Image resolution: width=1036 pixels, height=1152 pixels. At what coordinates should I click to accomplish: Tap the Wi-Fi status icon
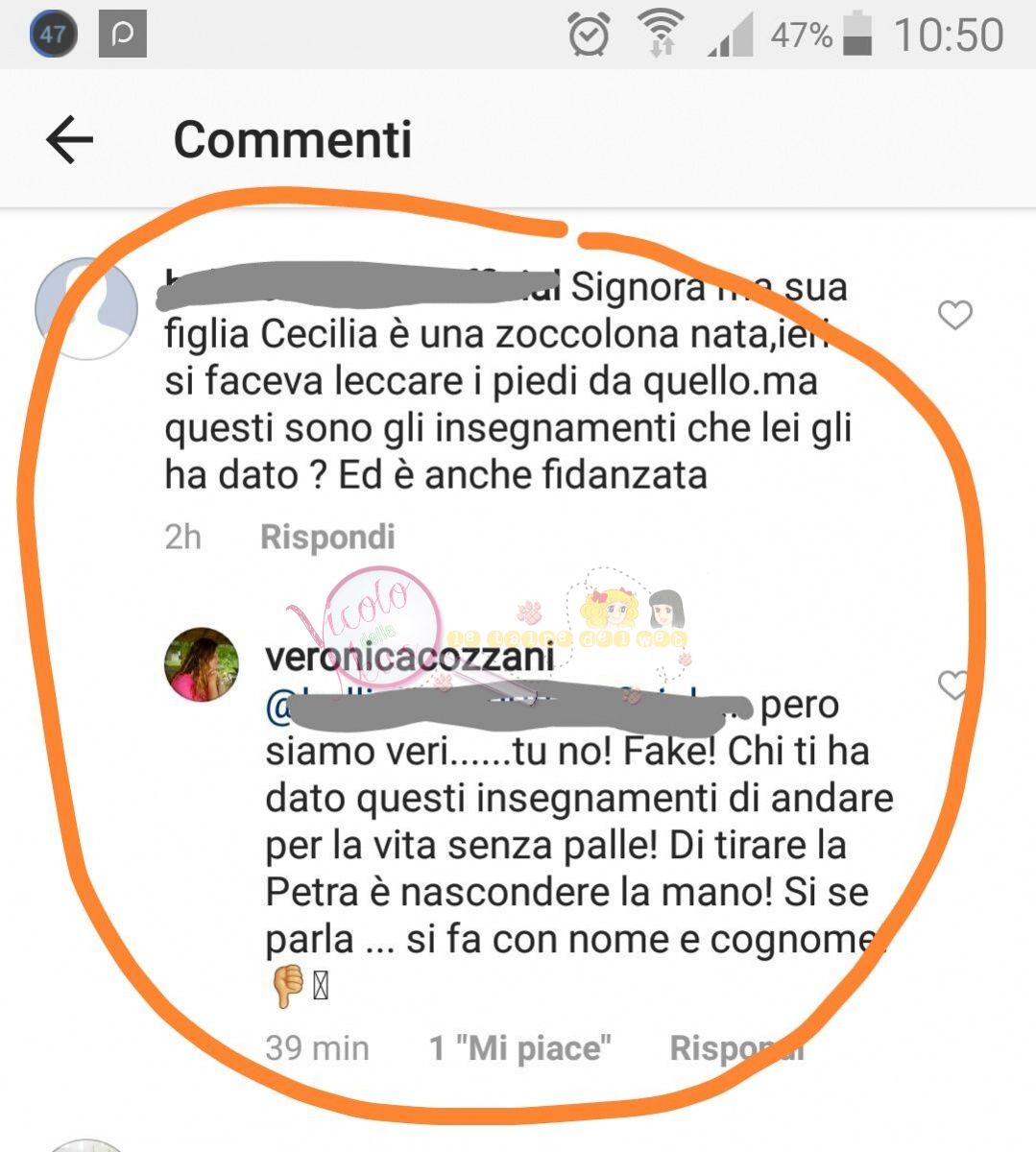[x=660, y=34]
